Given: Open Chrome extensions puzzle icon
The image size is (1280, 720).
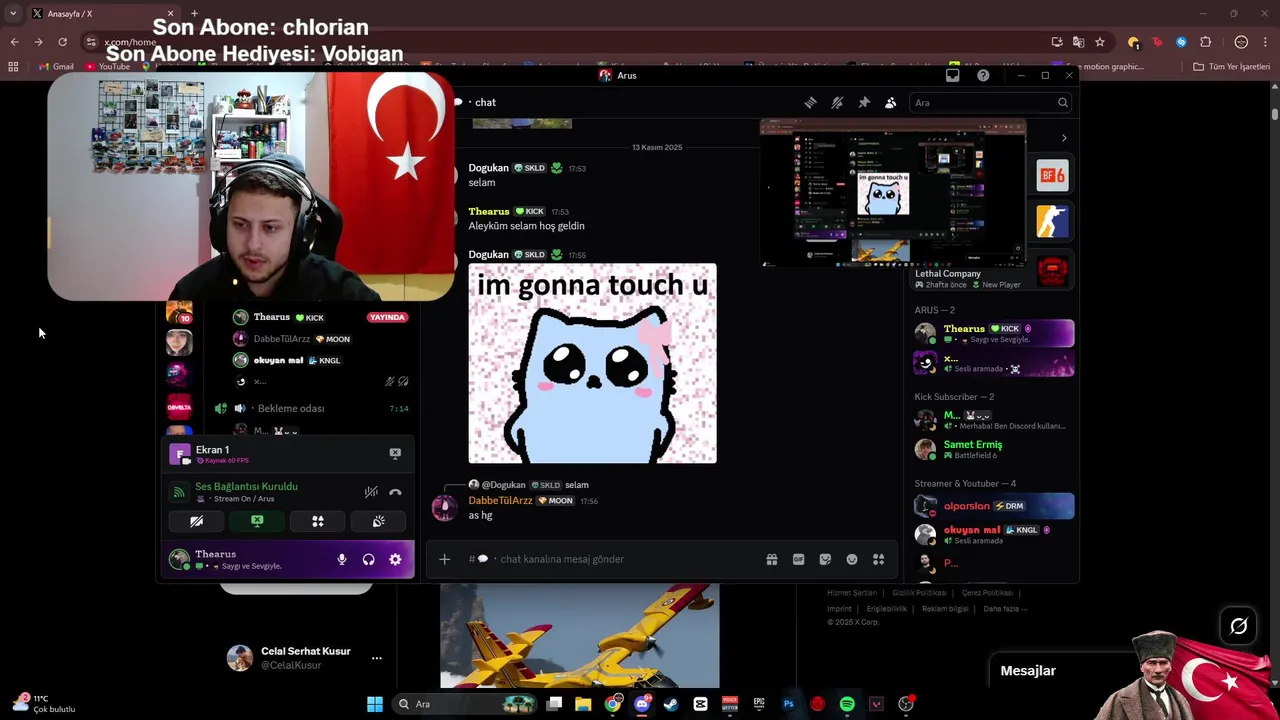Looking at the screenshot, I should coord(1205,42).
